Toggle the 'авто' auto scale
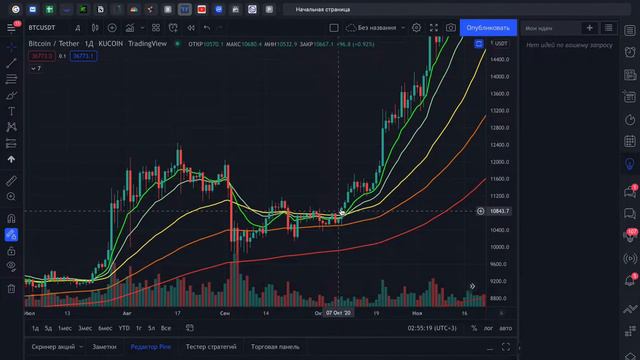 tap(505, 328)
